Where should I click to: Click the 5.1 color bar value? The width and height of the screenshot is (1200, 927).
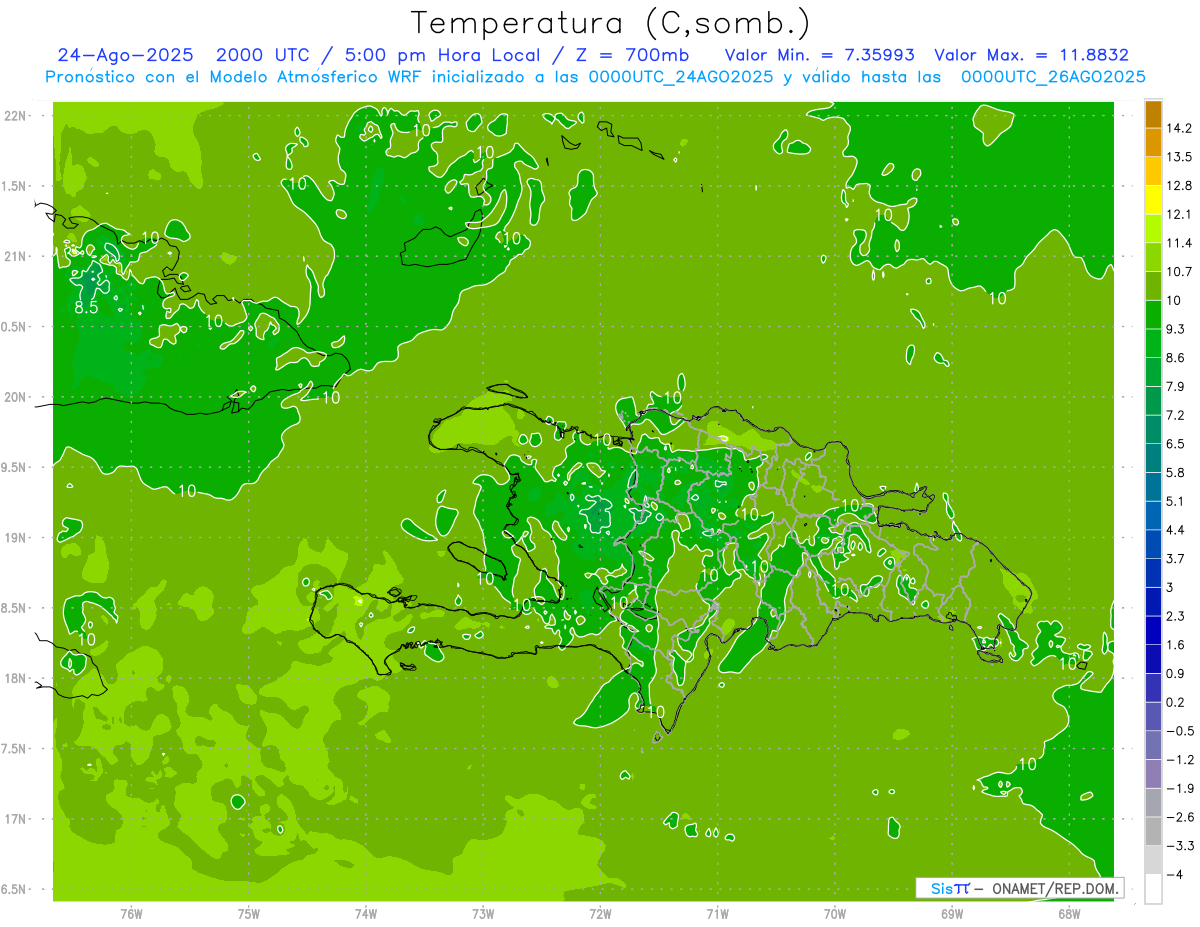[x=1177, y=501]
